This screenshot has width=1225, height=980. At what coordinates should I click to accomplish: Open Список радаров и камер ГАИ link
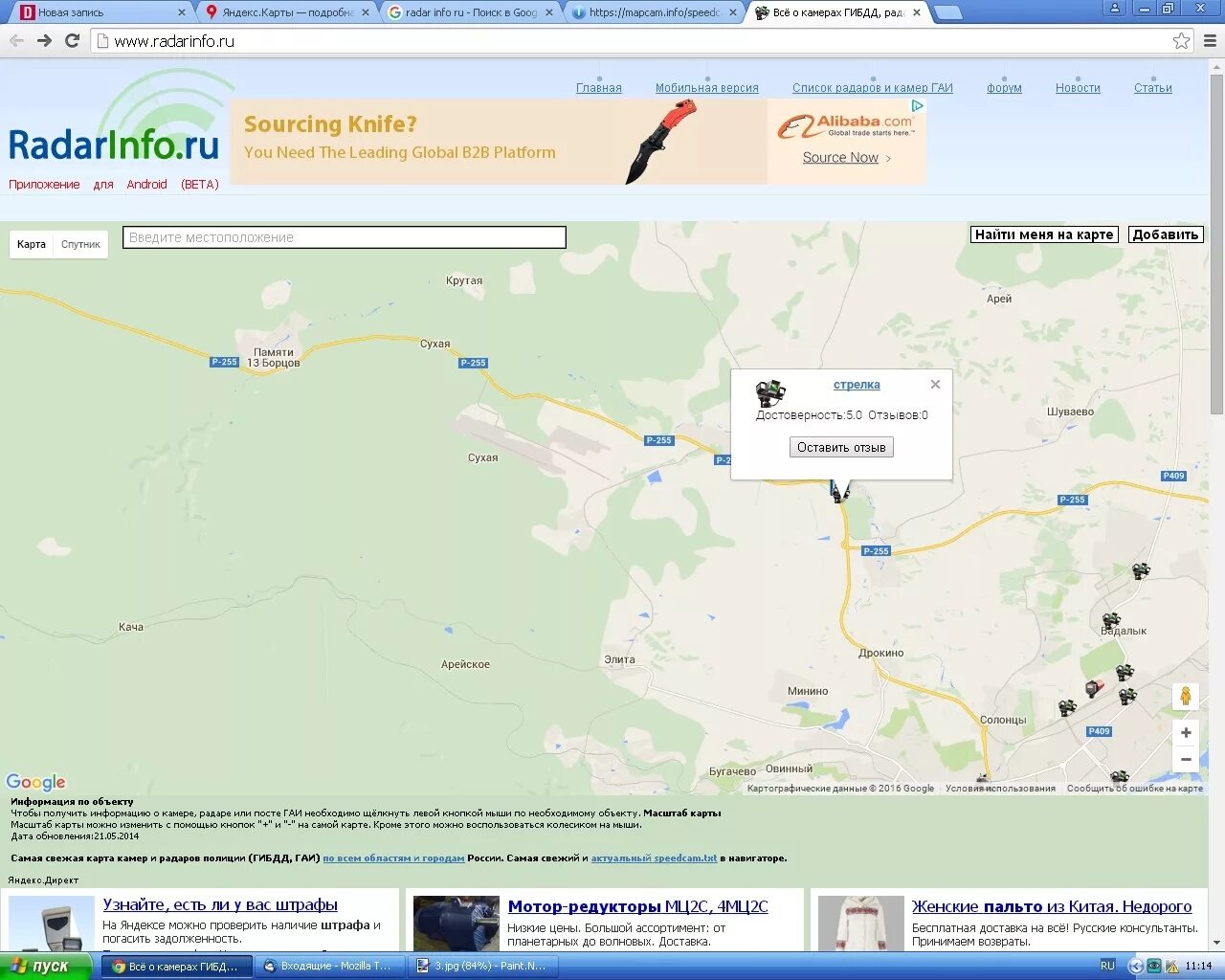(873, 88)
